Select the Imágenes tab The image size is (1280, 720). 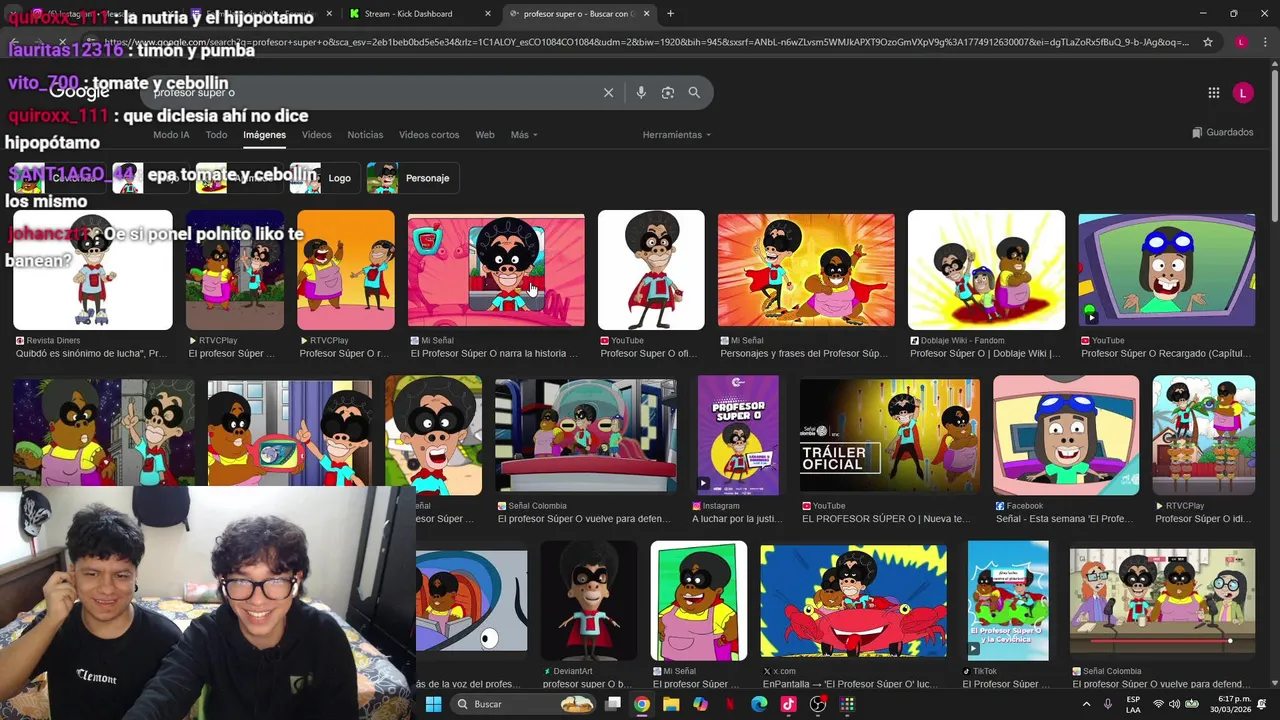(264, 135)
